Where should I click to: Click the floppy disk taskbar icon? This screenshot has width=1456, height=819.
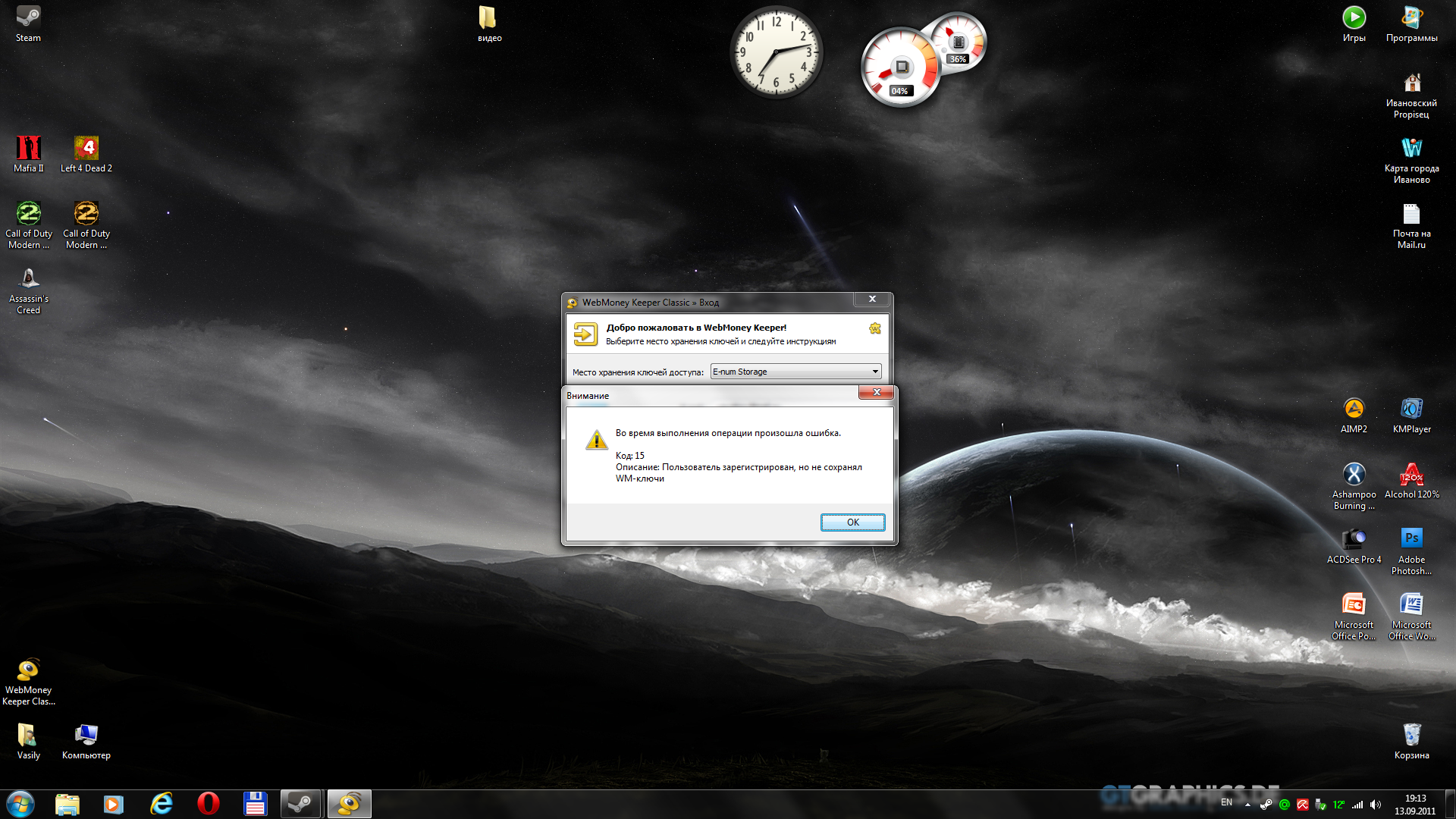click(255, 804)
